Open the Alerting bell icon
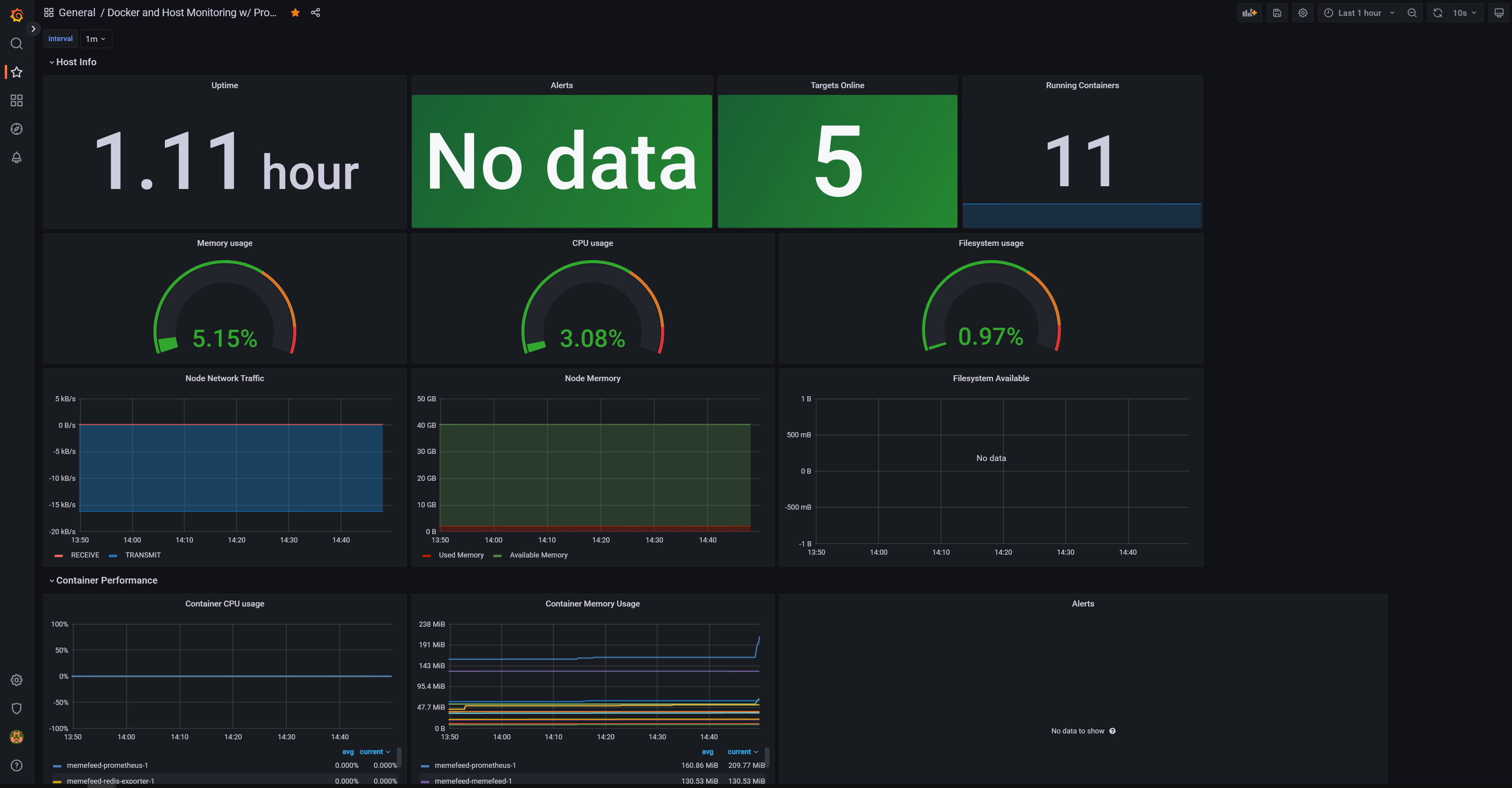The width and height of the screenshot is (1512, 788). [x=17, y=157]
